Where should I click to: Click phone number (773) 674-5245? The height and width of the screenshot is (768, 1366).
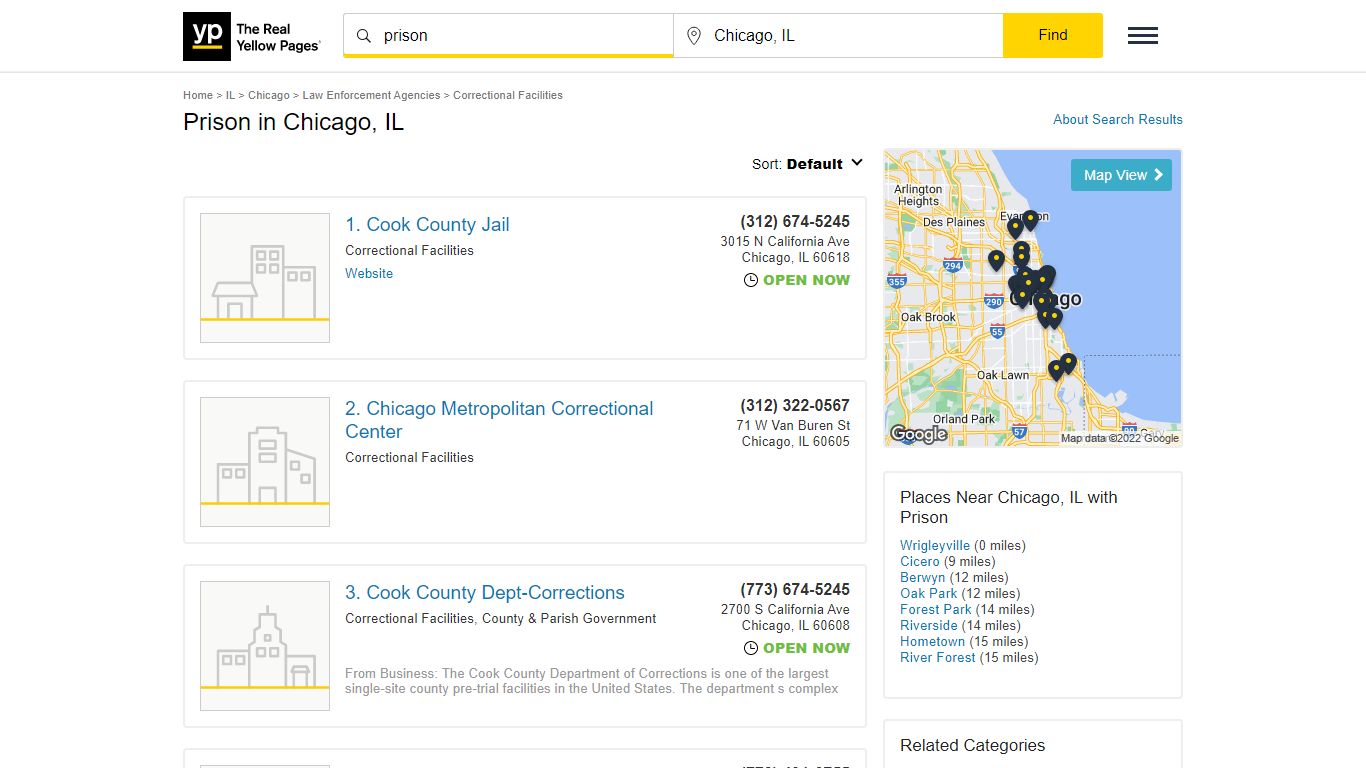(795, 589)
